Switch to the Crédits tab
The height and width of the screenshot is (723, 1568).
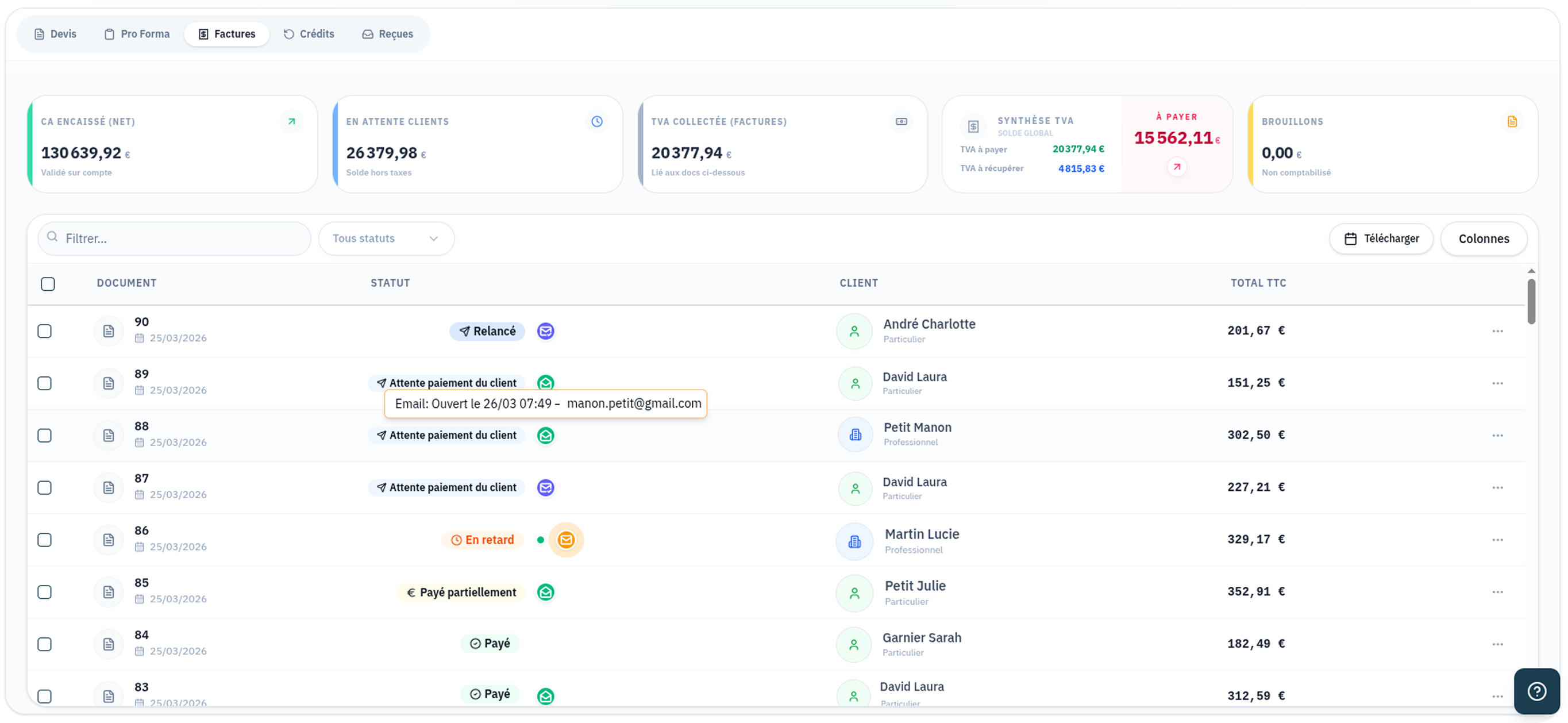point(309,34)
